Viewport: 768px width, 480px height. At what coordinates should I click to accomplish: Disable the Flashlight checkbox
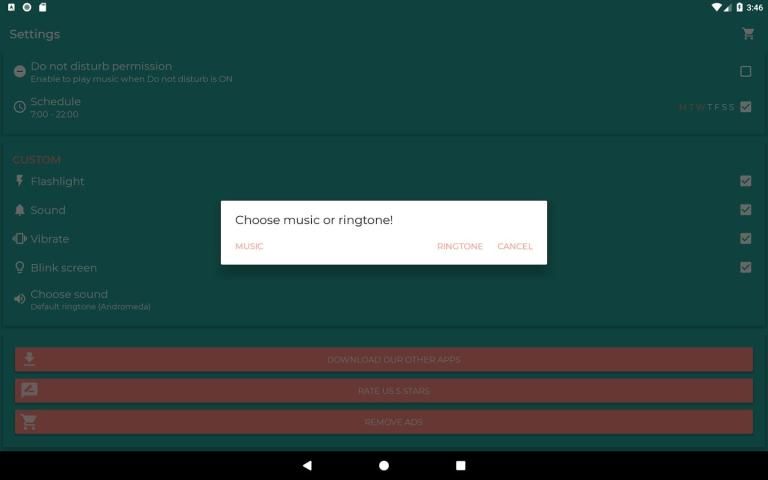pyautogui.click(x=745, y=181)
